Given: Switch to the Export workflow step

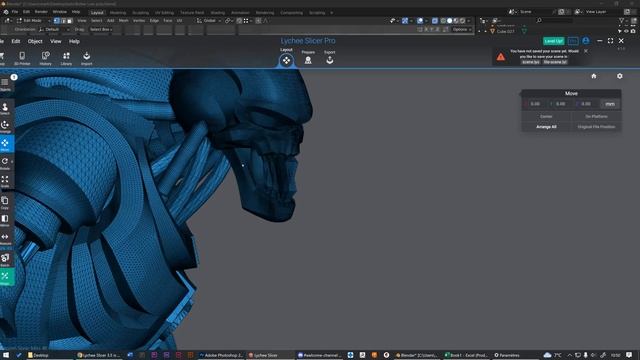Looking at the screenshot, I should point(329,58).
